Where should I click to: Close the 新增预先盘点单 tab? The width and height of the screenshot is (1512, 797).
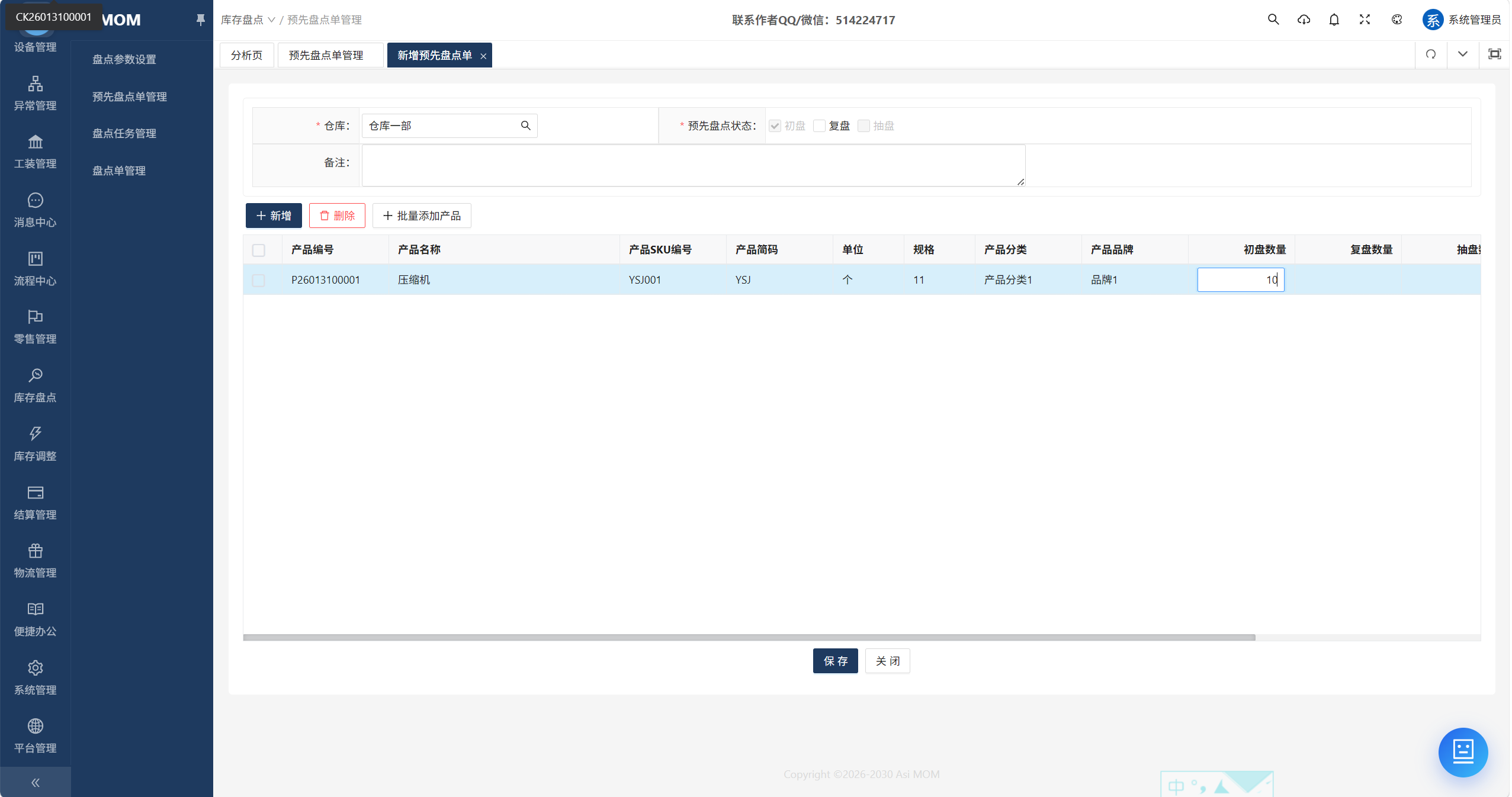[x=483, y=56]
